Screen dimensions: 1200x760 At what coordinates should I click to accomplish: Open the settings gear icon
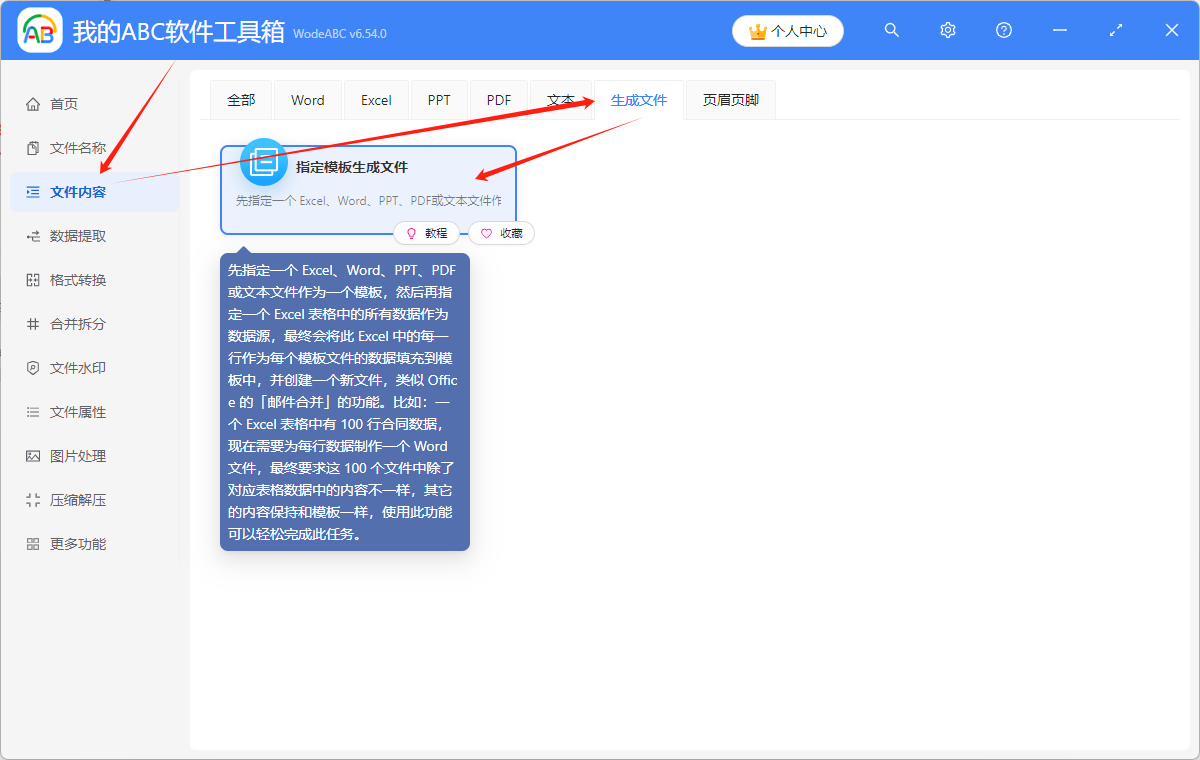[947, 30]
